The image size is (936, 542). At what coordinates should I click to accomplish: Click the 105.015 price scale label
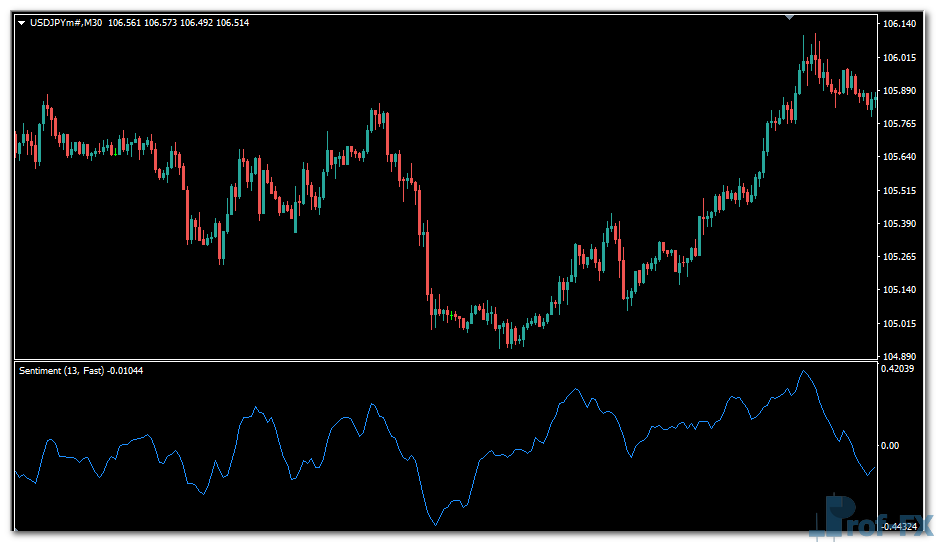[901, 324]
